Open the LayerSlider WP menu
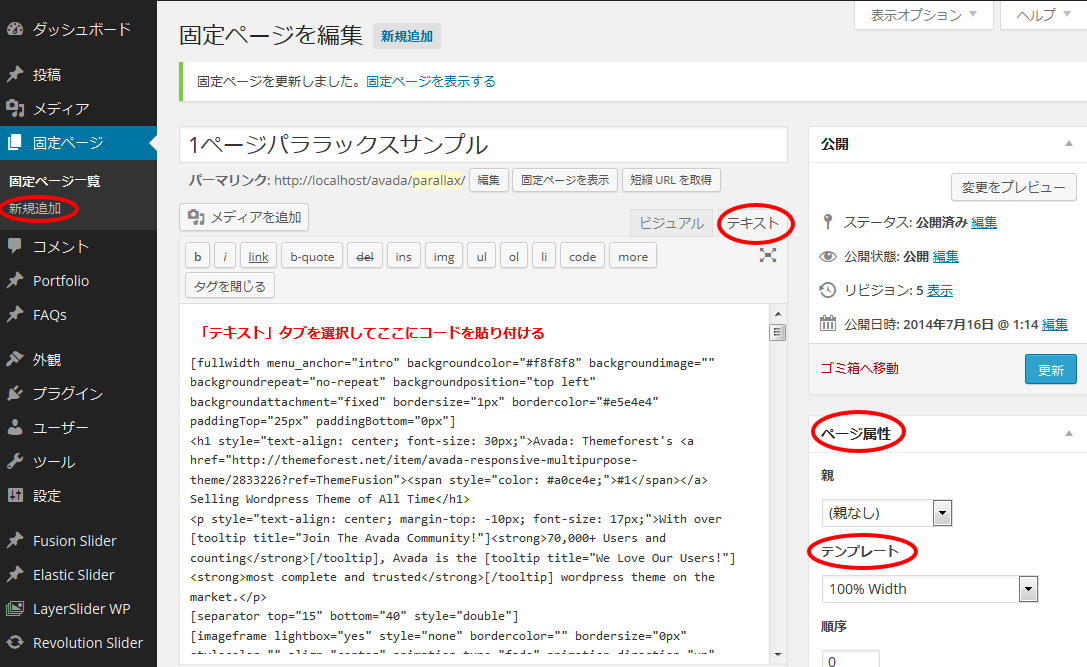 [x=81, y=608]
